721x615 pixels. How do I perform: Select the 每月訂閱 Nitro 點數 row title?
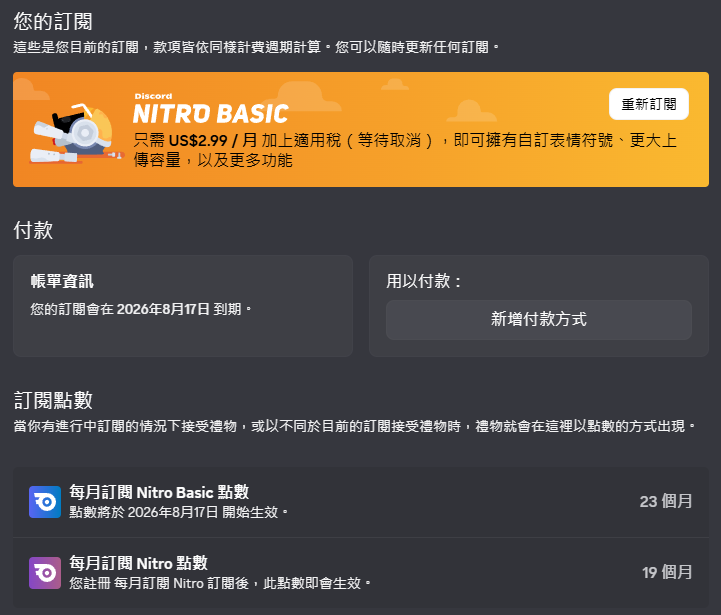pyautogui.click(x=138, y=563)
